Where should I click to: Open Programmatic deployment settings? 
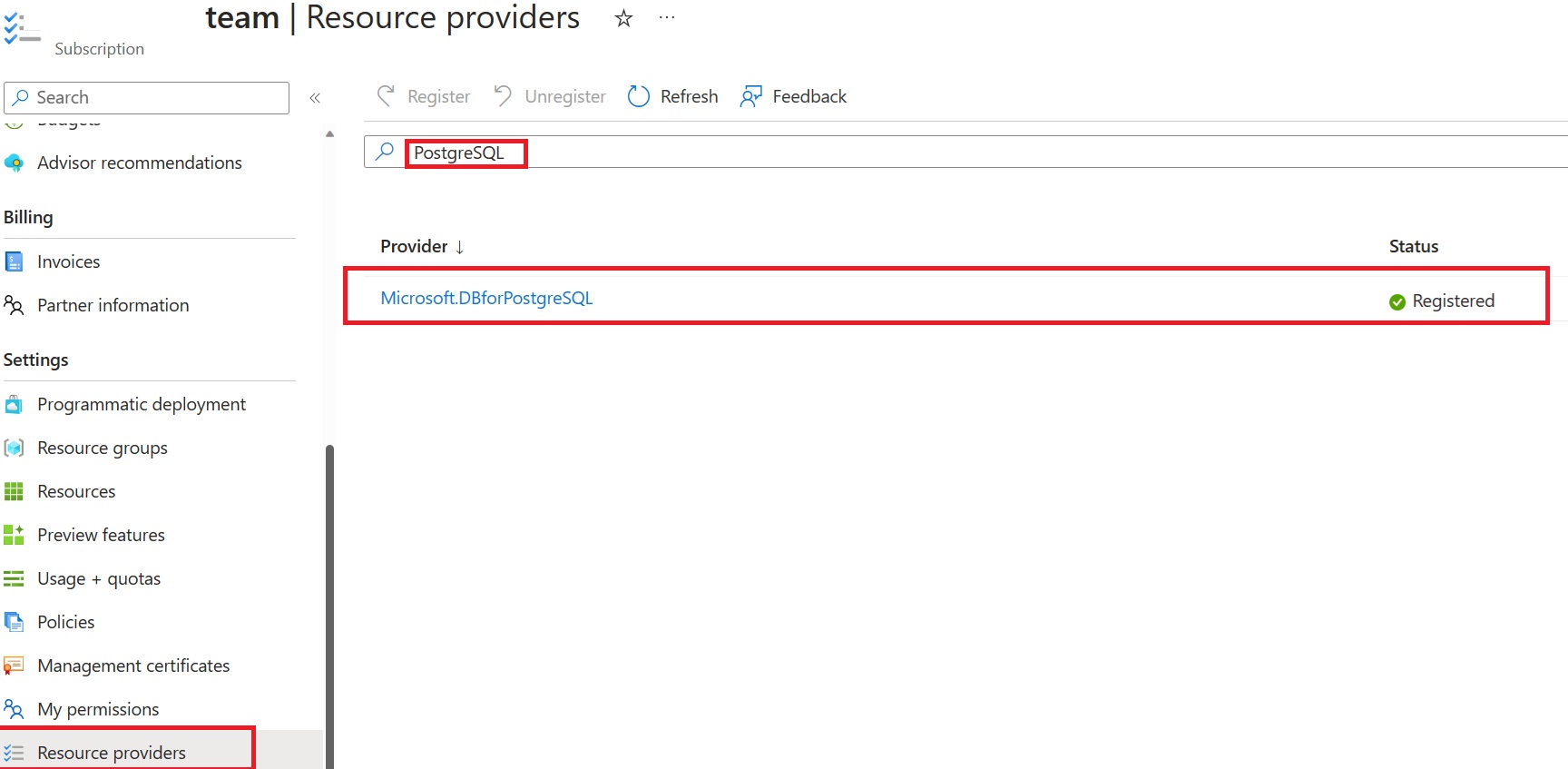tap(142, 405)
